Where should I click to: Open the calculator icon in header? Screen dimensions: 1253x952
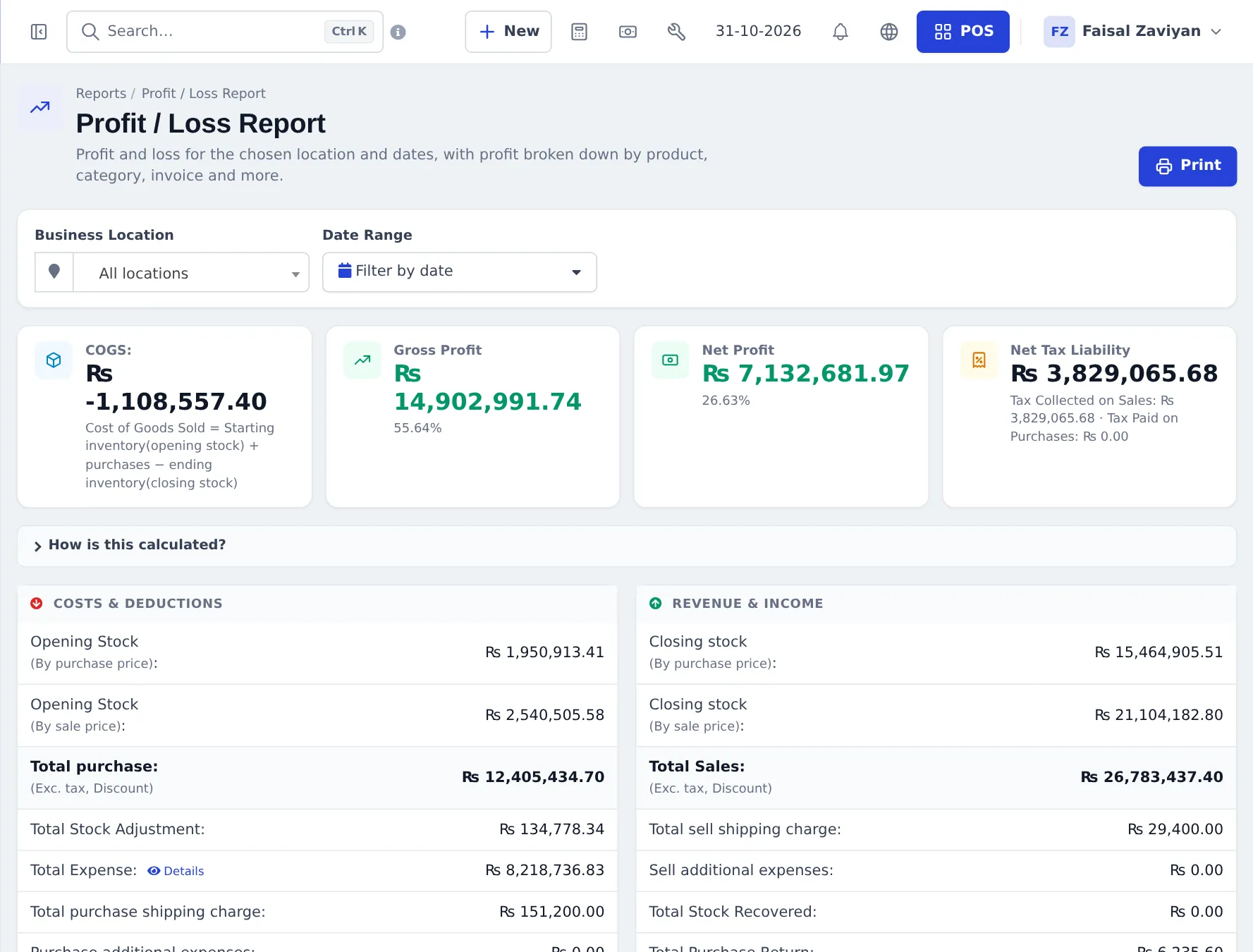pos(579,32)
